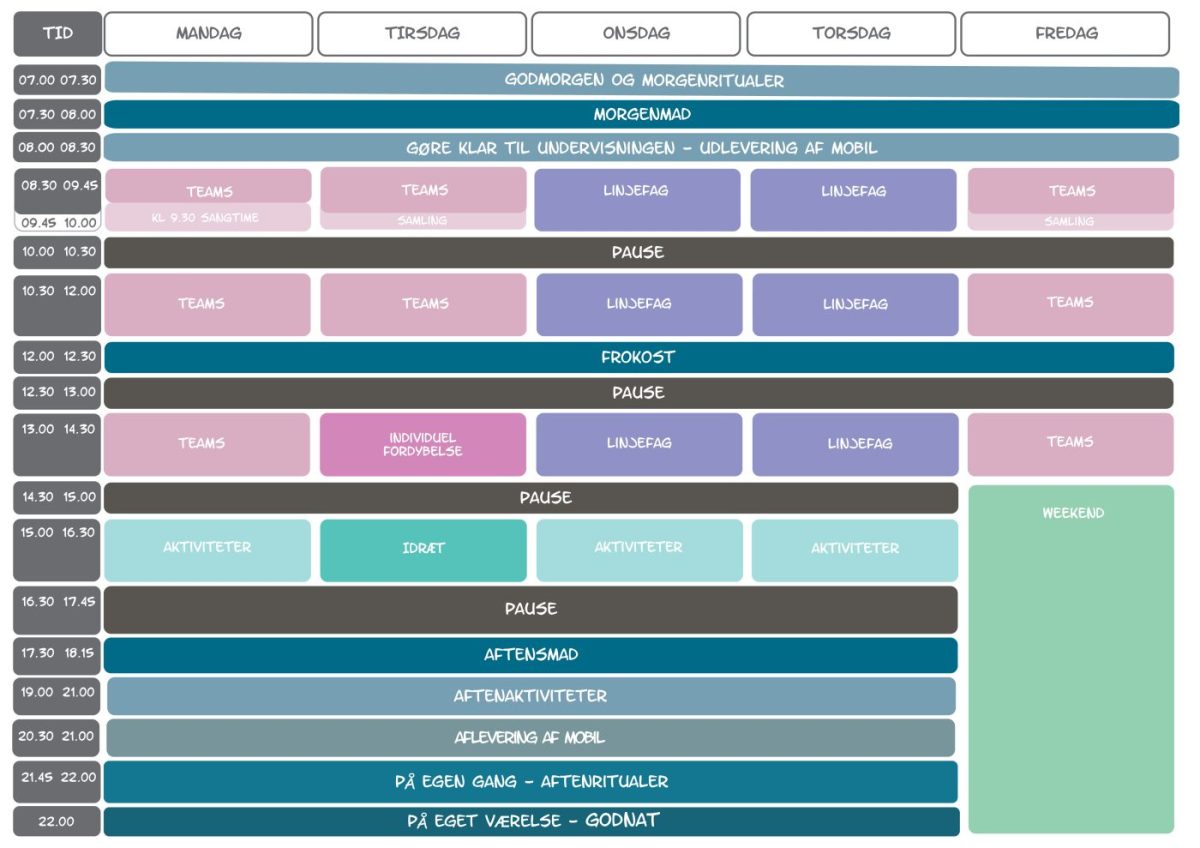Click the TID header cell
1200x848 pixels.
(57, 34)
